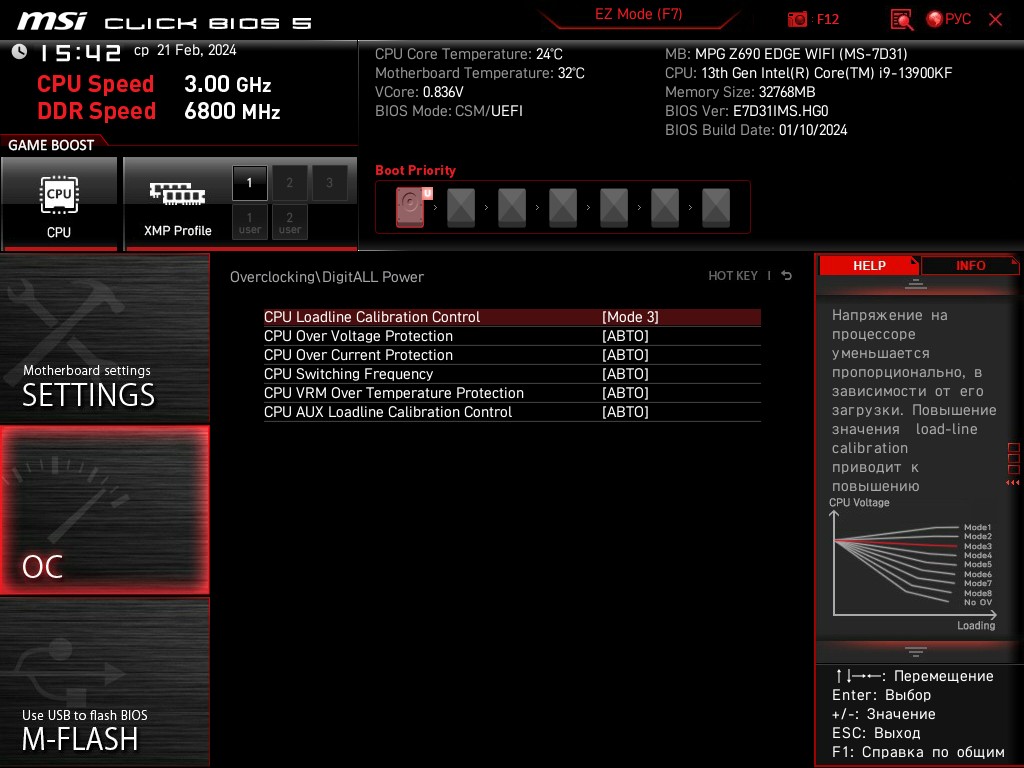Select XMP user profile 1
This screenshot has width=1024, height=768.
pos(249,222)
